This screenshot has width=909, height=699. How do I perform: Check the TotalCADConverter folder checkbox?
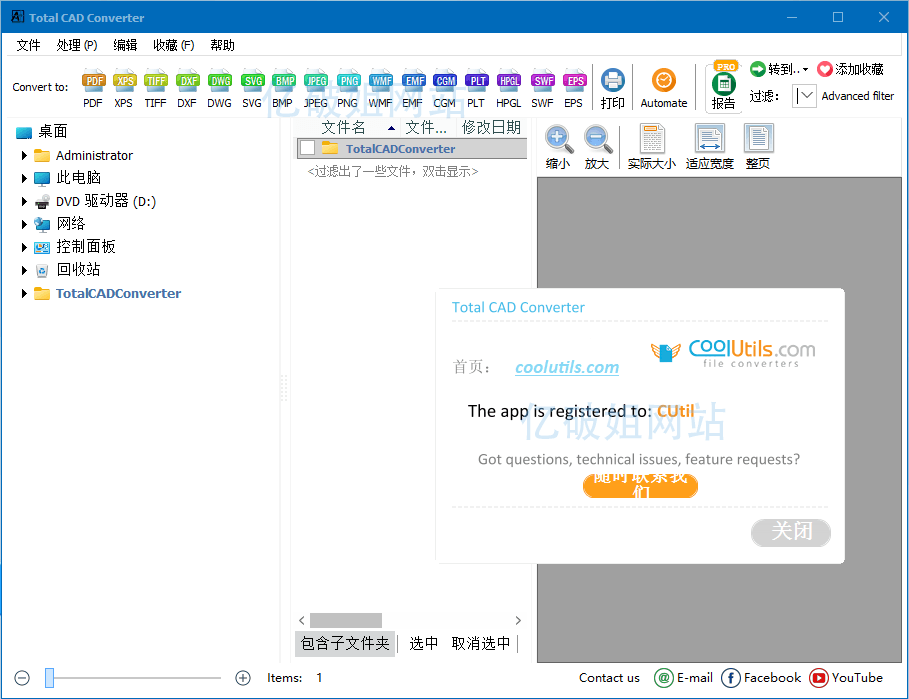pos(306,148)
